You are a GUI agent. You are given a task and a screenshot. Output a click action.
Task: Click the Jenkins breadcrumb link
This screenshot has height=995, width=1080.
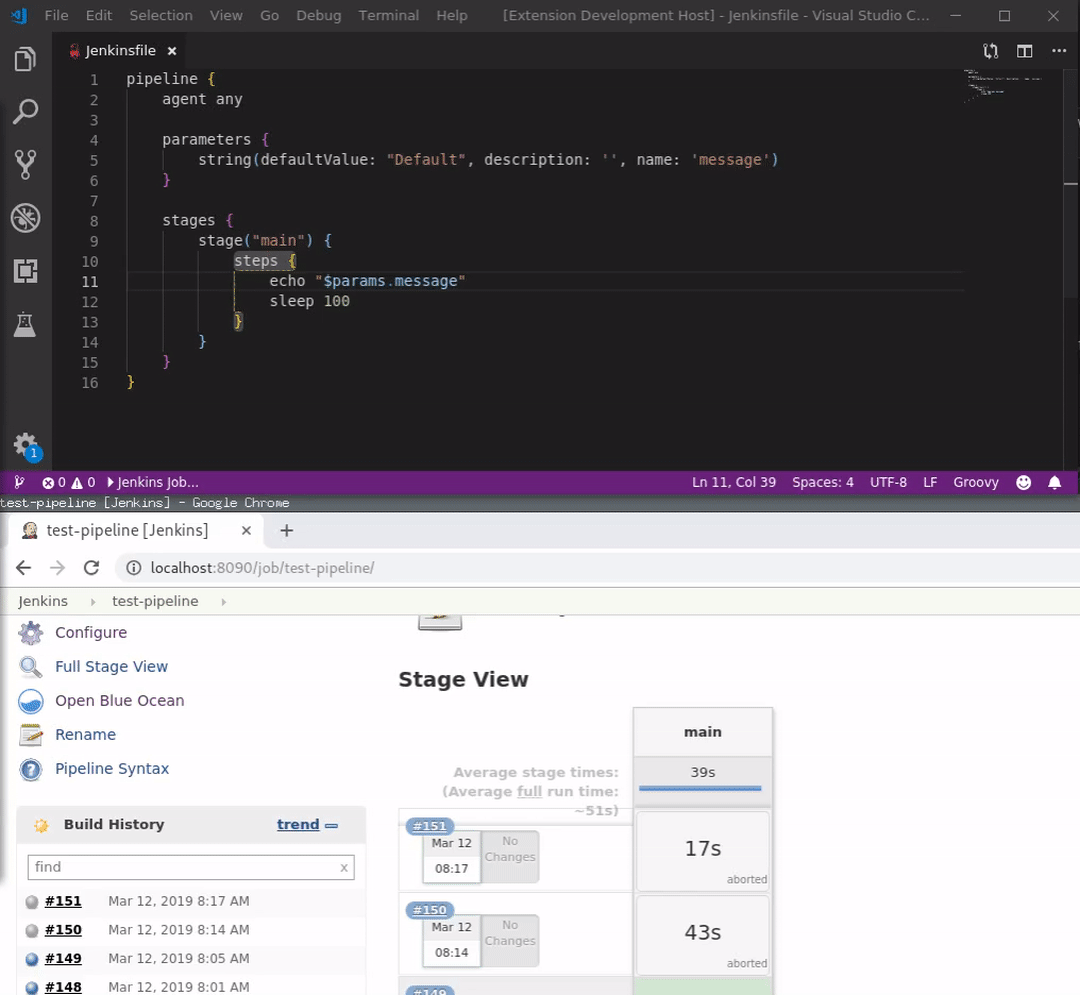pos(43,601)
